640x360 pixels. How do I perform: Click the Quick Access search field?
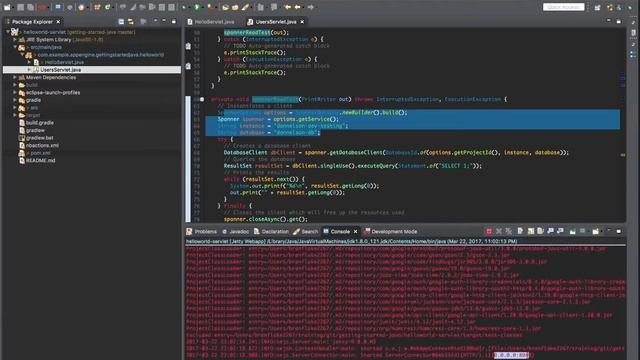tap(564, 7)
